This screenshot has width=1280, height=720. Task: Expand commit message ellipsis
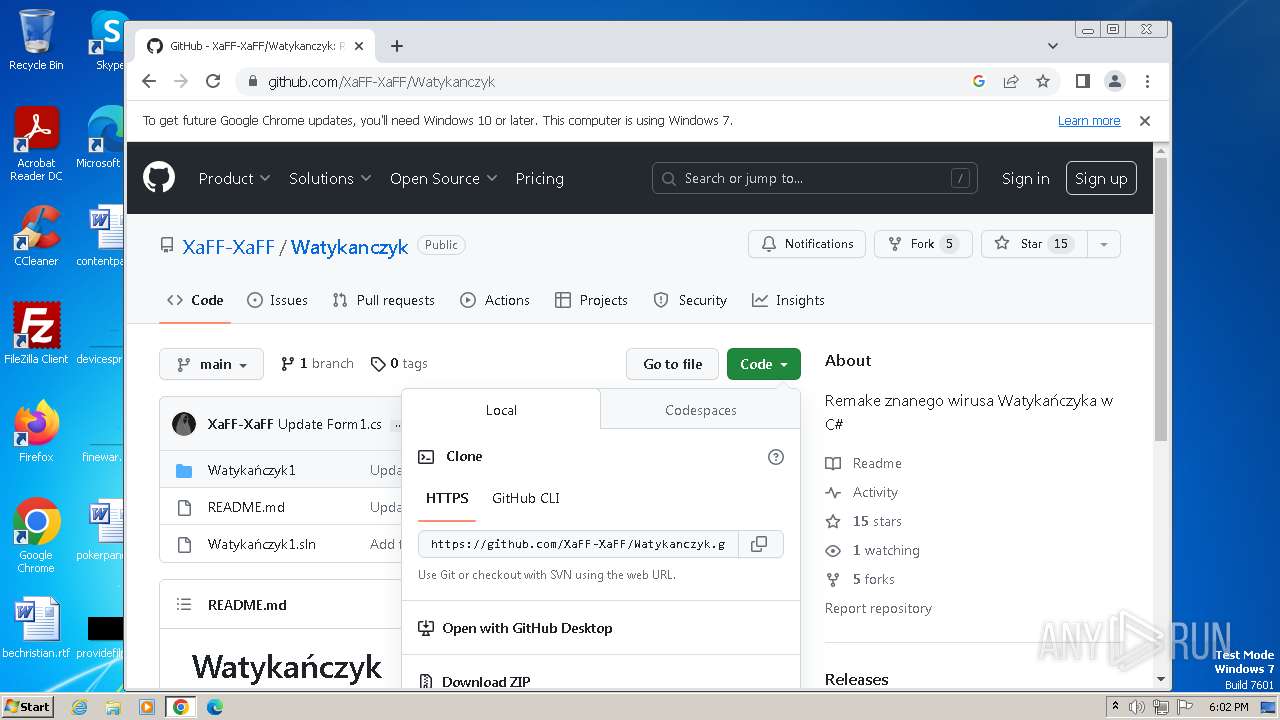(x=397, y=424)
